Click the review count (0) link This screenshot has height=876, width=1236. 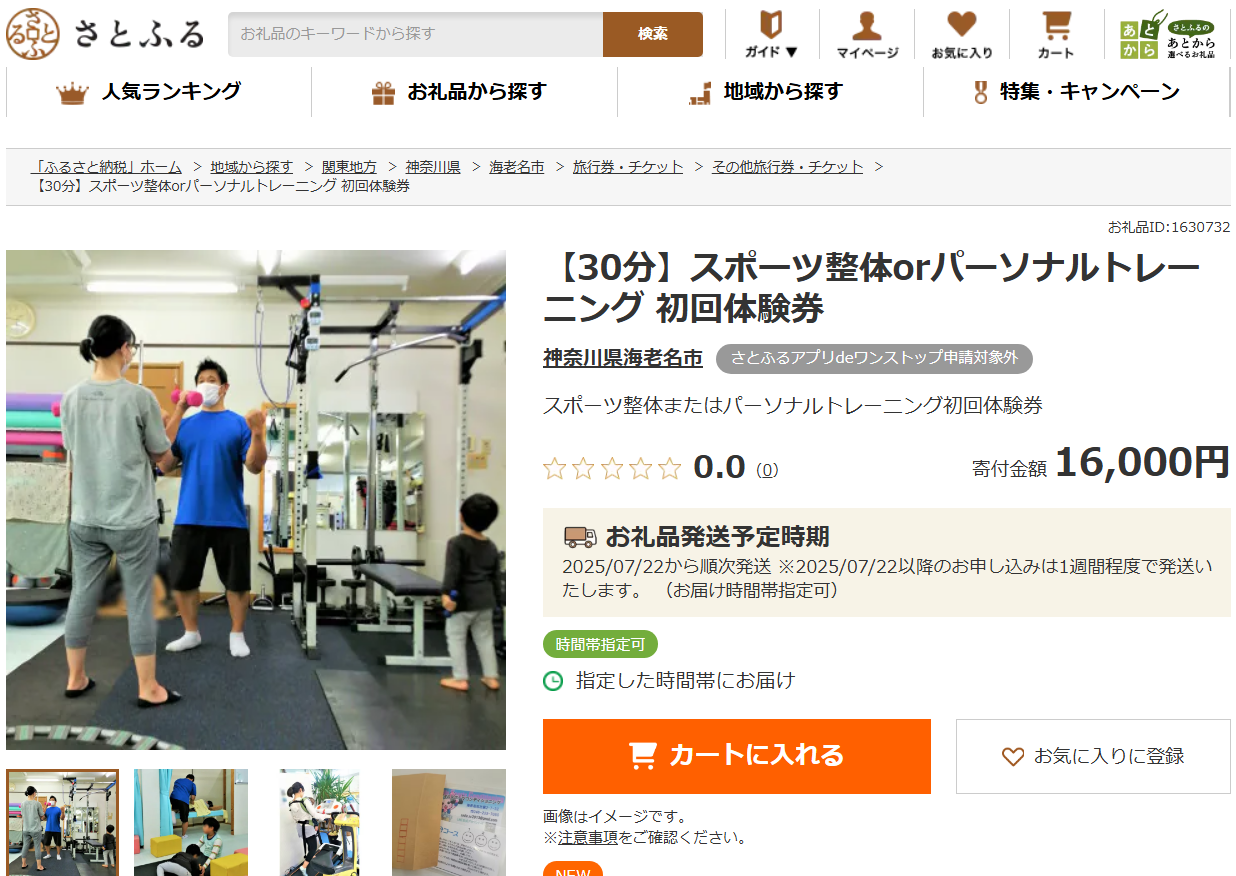767,469
